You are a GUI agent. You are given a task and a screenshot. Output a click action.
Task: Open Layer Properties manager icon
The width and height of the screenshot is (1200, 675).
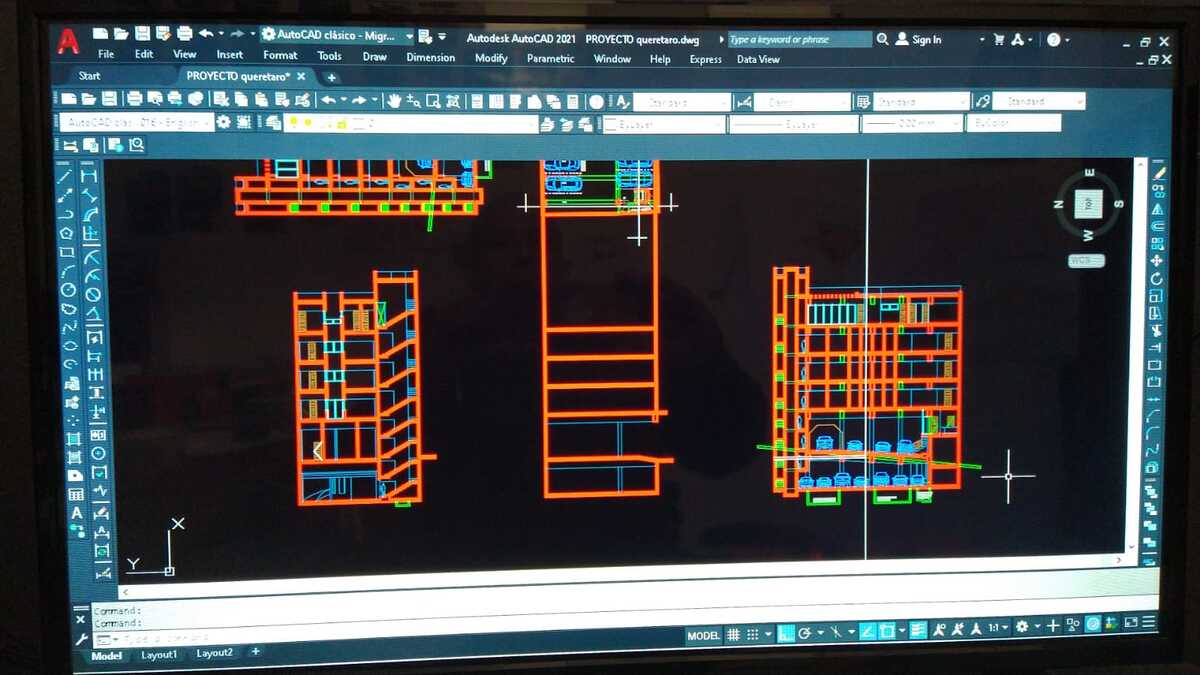[274, 122]
